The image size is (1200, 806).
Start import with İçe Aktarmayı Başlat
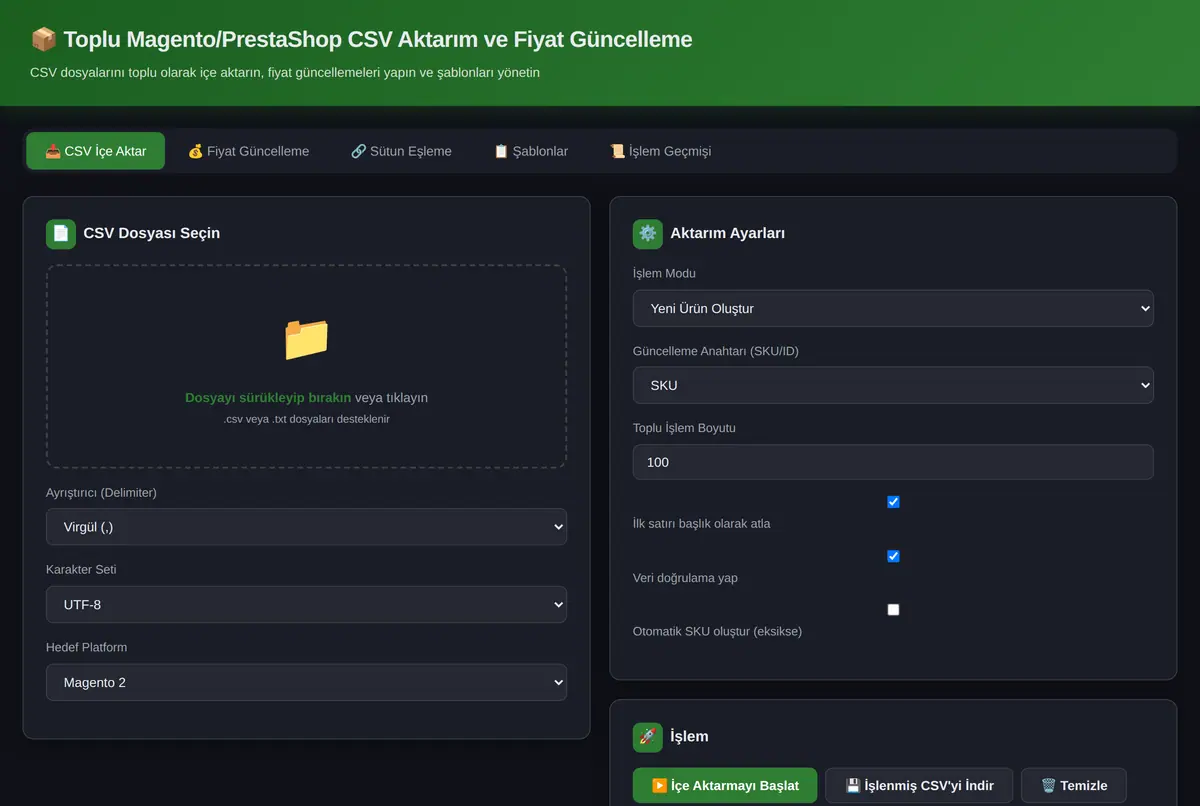point(725,786)
